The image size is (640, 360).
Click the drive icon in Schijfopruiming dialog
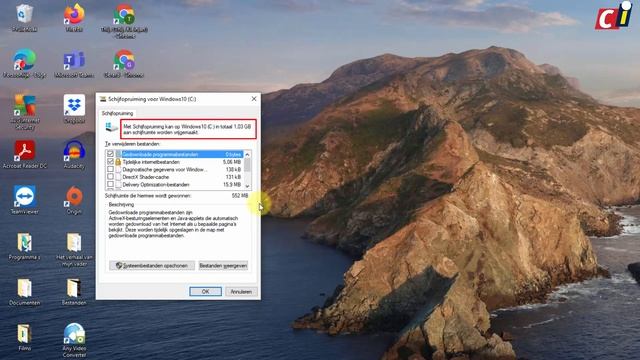point(111,127)
